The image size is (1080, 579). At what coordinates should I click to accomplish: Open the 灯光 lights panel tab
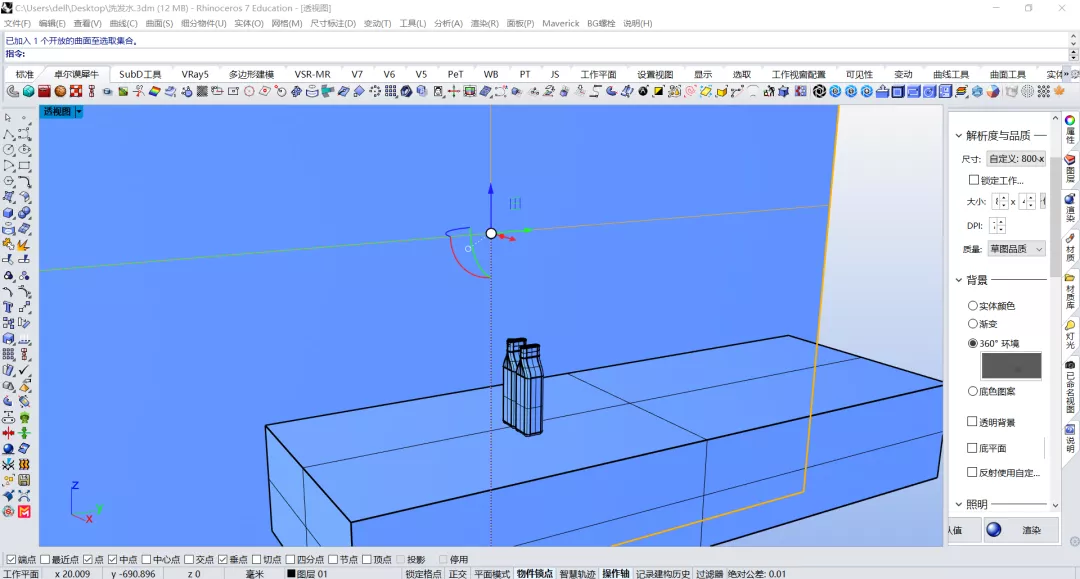1070,334
